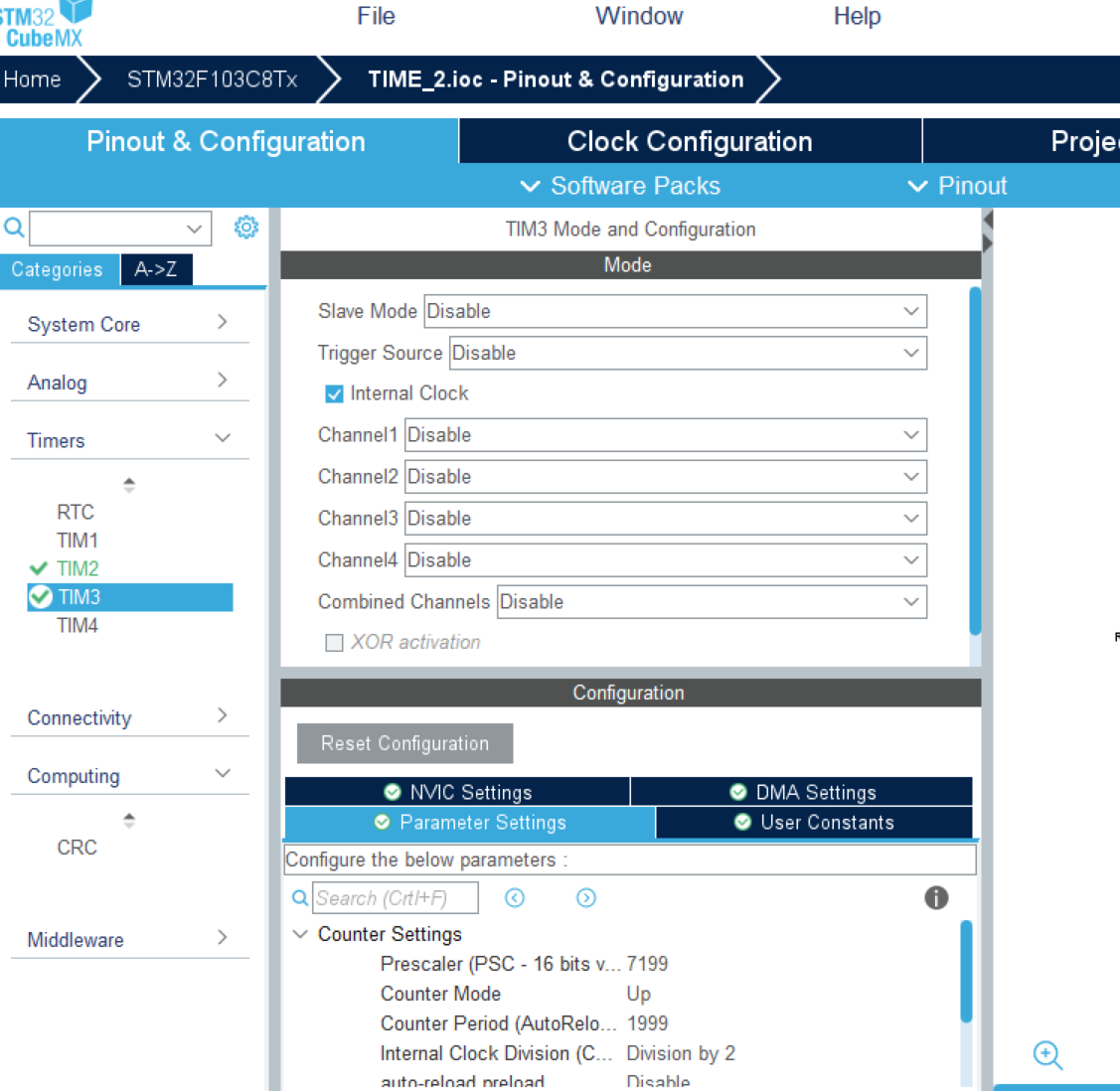Open the Channel3 dropdown

(x=666, y=519)
